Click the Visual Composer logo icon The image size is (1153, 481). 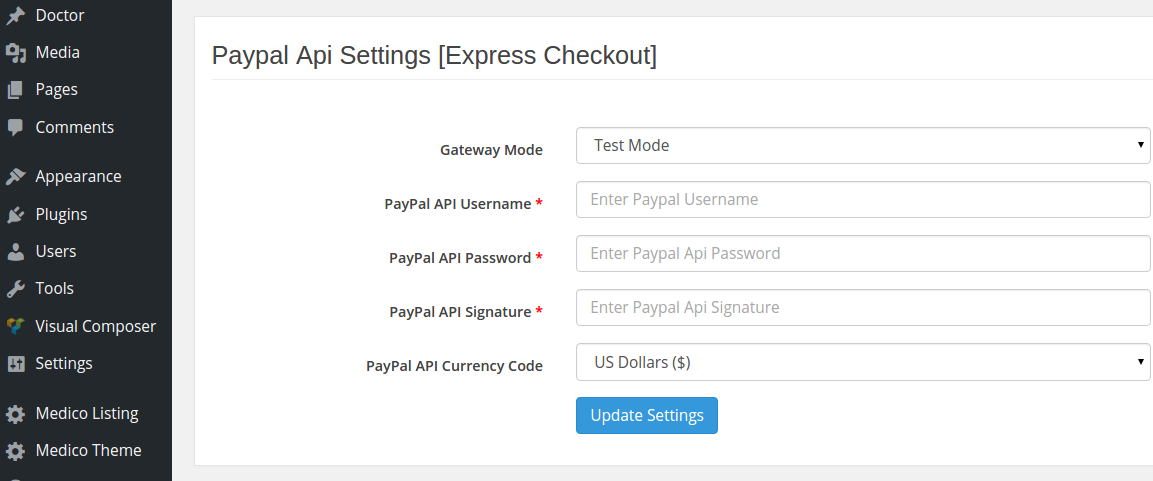15,327
